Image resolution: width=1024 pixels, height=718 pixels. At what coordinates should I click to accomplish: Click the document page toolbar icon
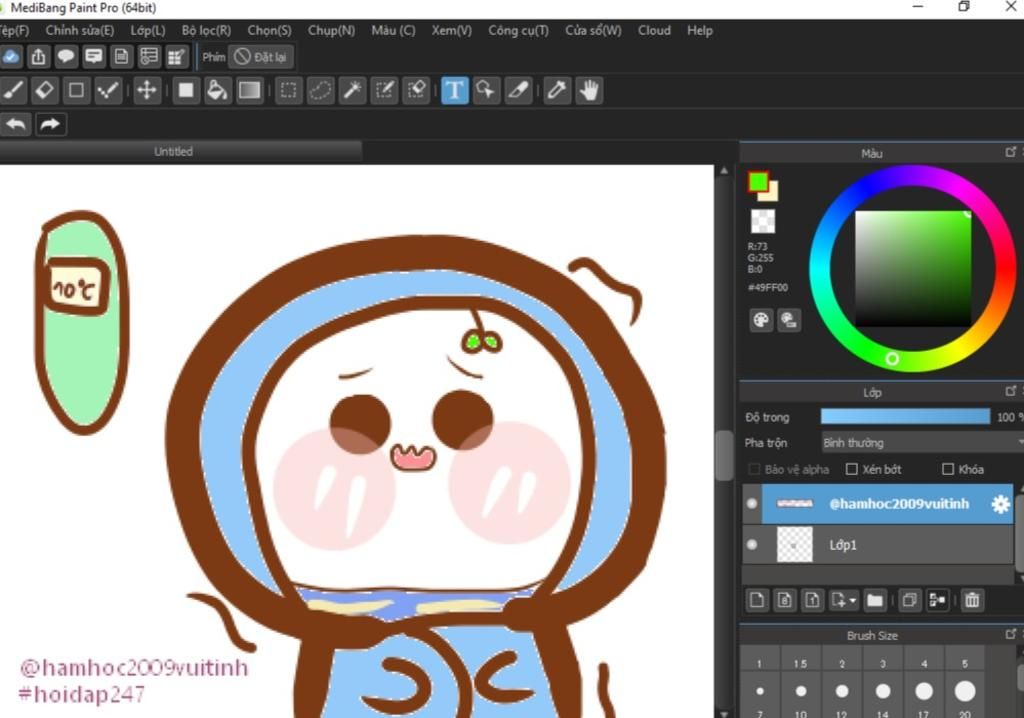[x=121, y=57]
